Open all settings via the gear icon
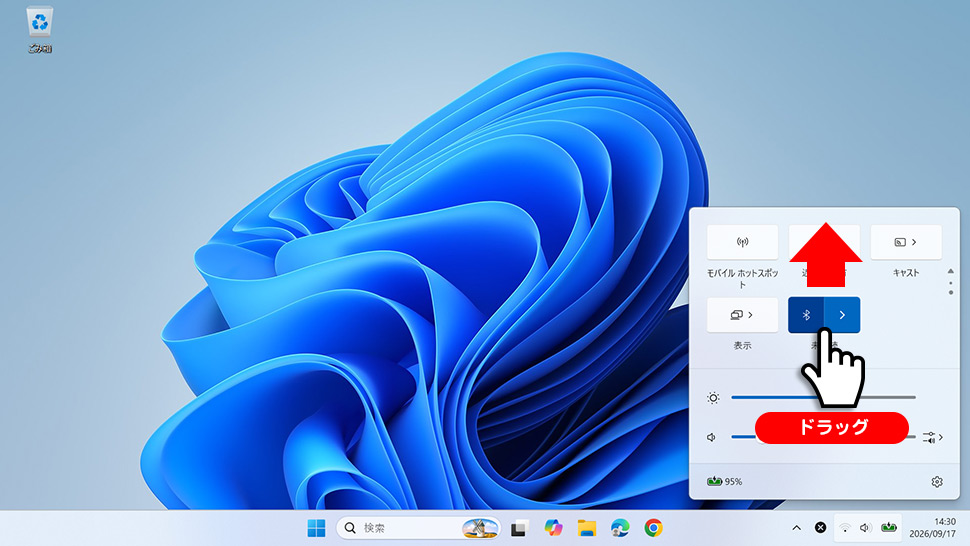 pyautogui.click(x=937, y=481)
